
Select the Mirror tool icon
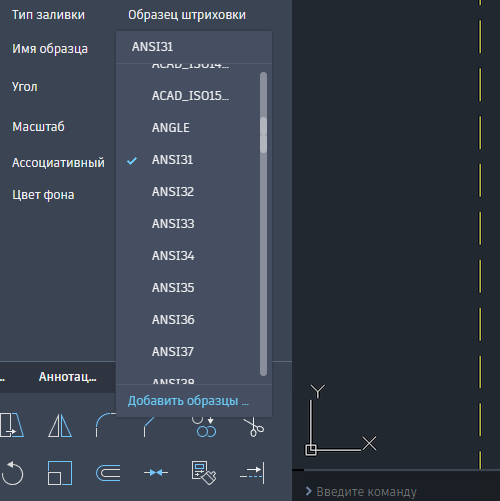coord(60,425)
